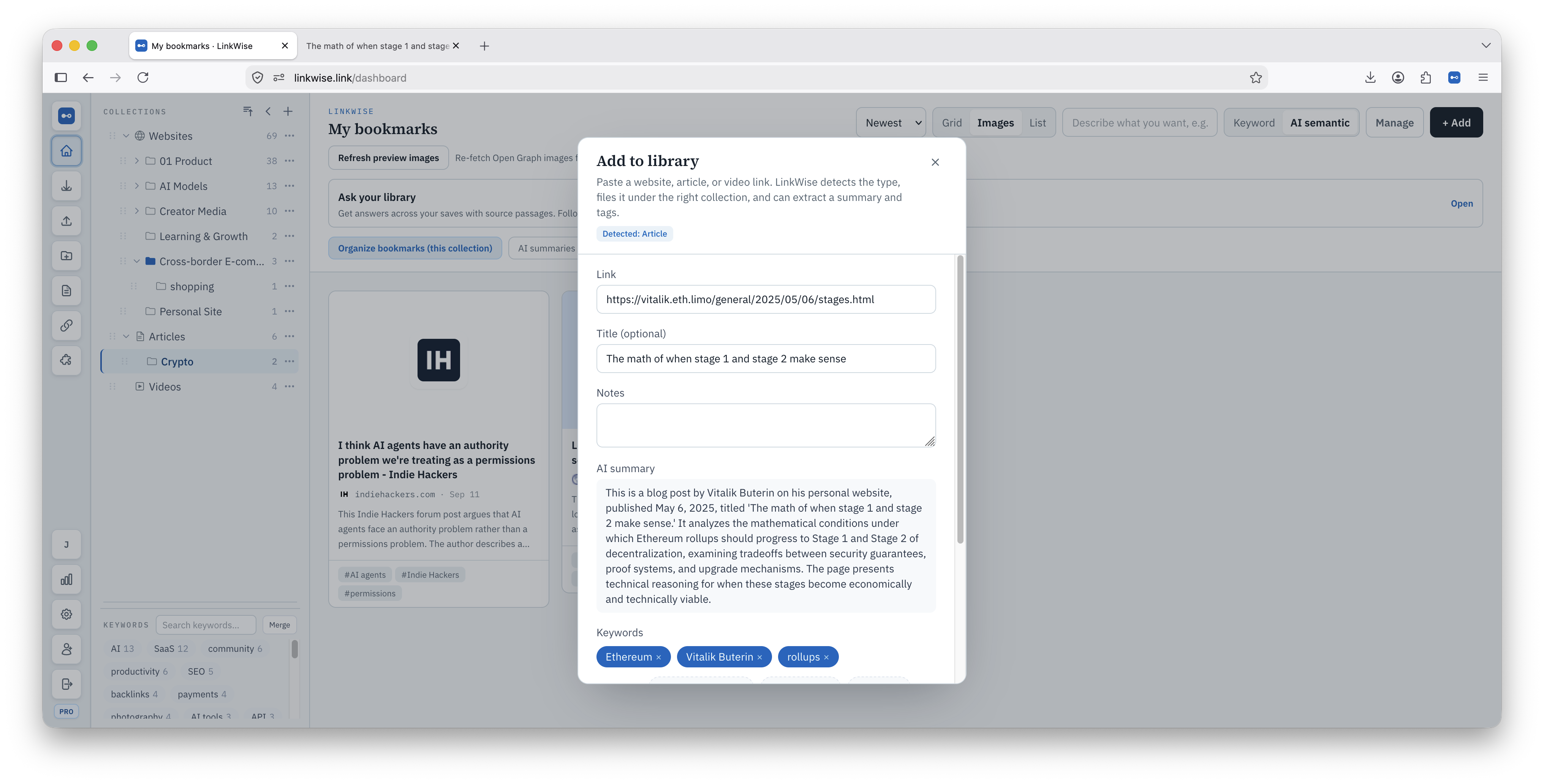Screen dimensions: 1544x784
Task: Click the Open link in Ask your library
Action: (x=1461, y=204)
